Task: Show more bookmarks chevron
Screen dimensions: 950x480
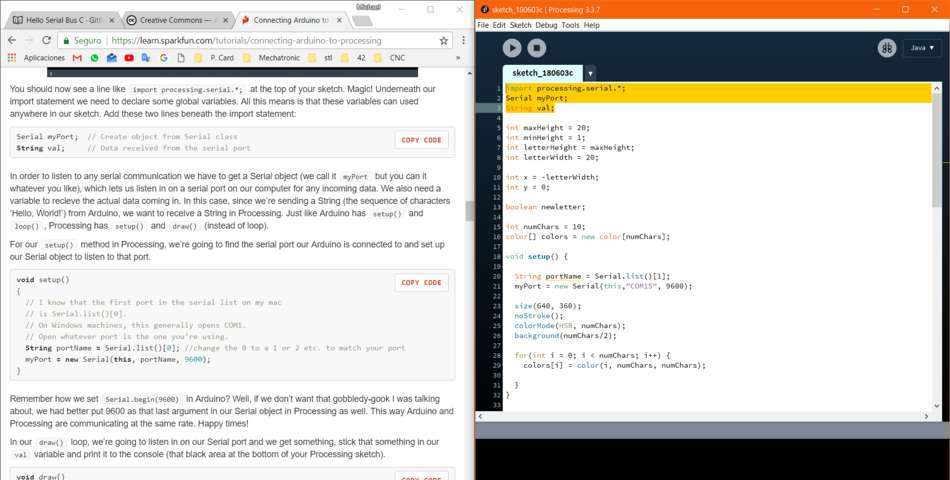Action: [458, 58]
